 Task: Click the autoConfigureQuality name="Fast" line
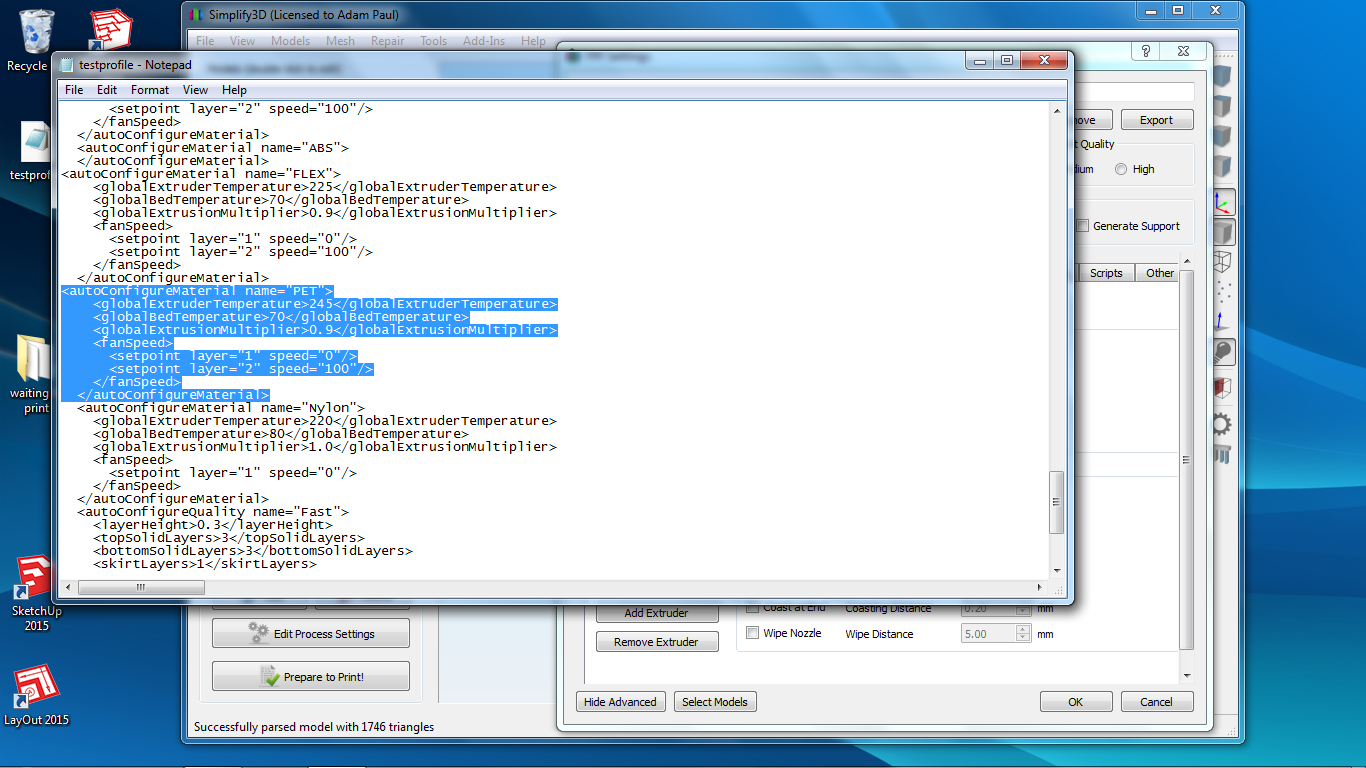(213, 512)
